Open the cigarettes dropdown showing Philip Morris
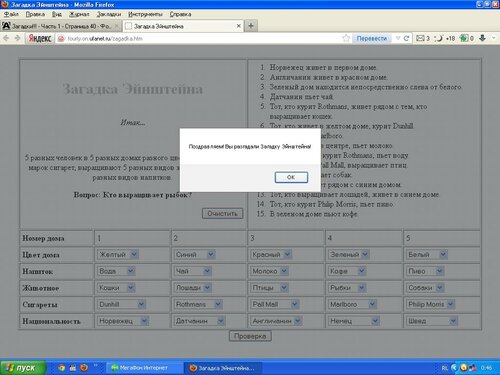This screenshot has width=500, height=375. 430,304
